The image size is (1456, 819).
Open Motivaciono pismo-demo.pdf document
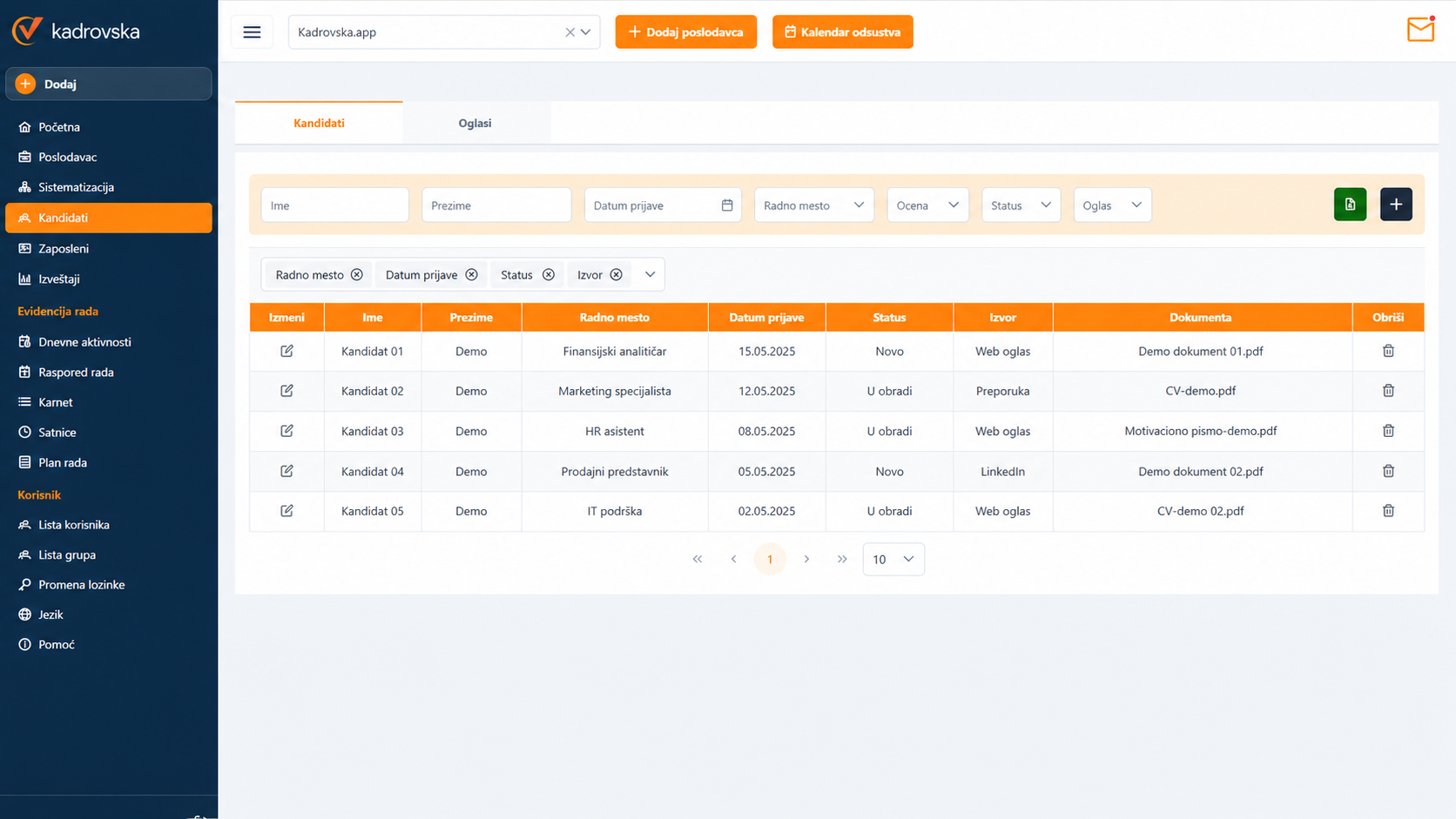click(1200, 431)
